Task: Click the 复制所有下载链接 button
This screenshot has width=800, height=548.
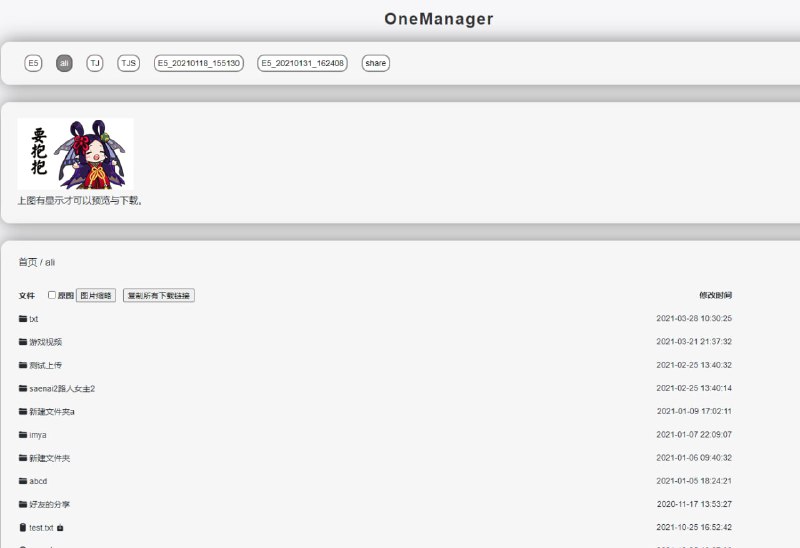Action: pyautogui.click(x=159, y=295)
